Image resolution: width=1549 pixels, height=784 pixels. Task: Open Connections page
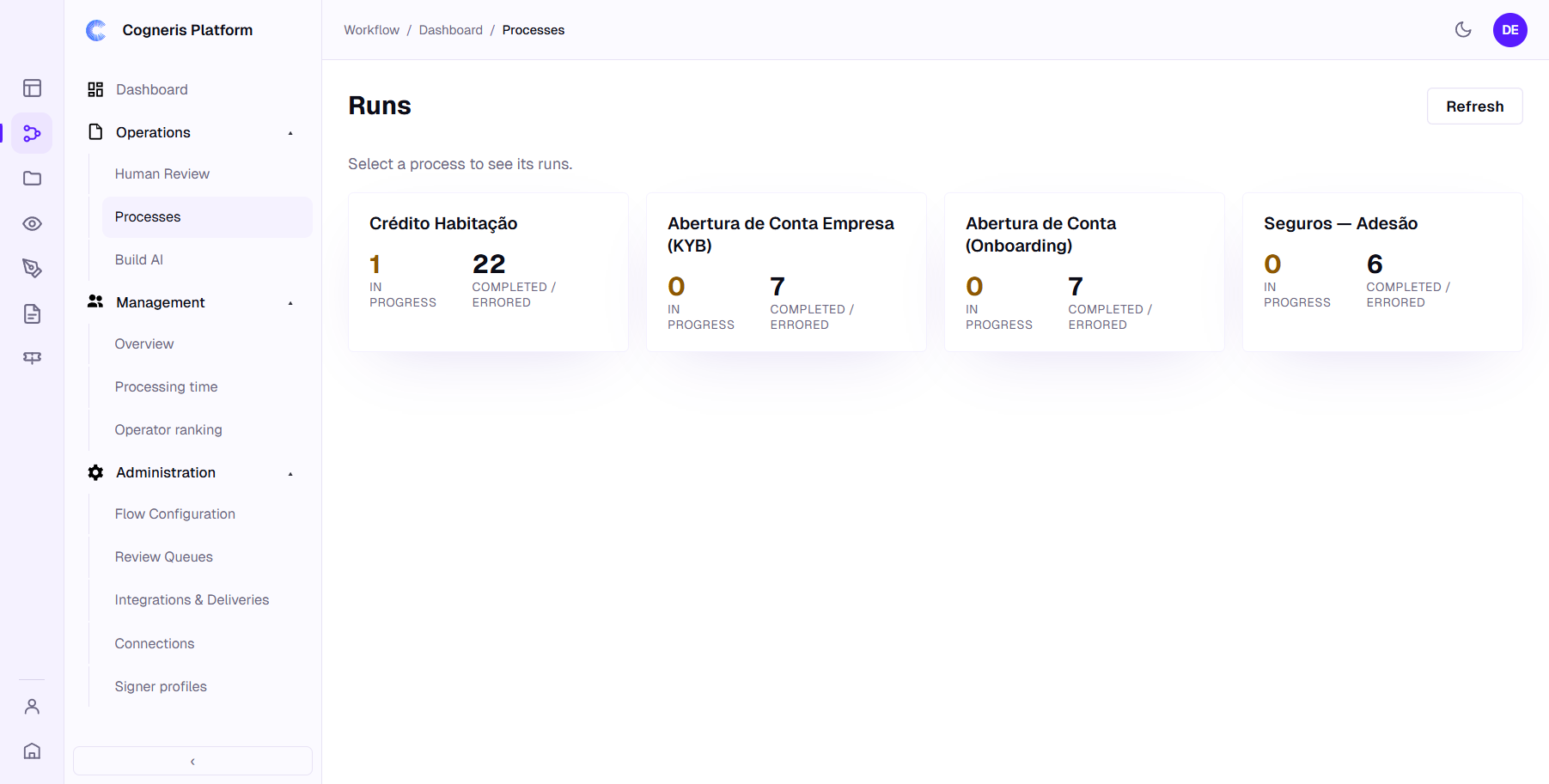tap(207, 643)
